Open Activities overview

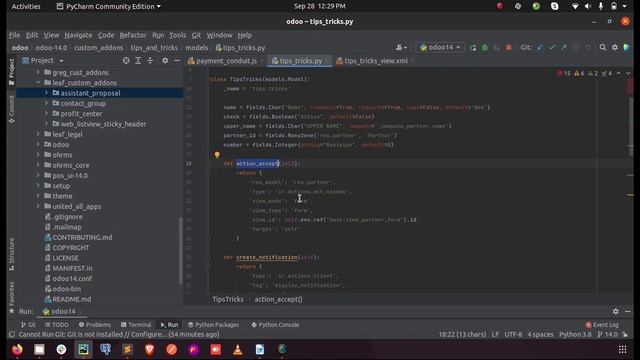26,7
